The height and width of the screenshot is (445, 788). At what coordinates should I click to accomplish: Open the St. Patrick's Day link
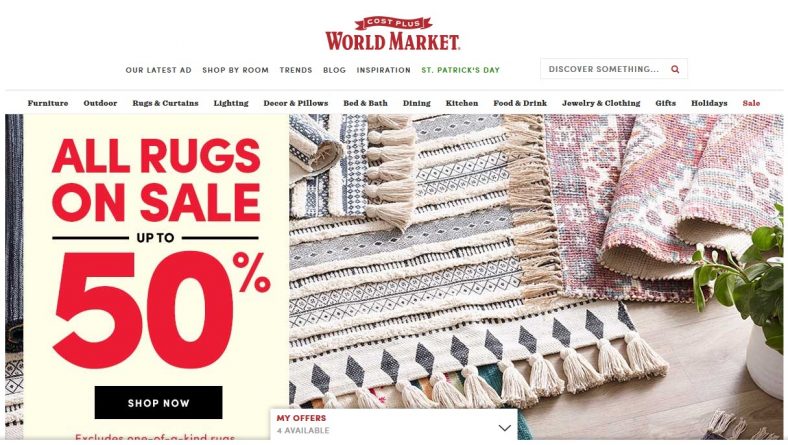pyautogui.click(x=460, y=70)
